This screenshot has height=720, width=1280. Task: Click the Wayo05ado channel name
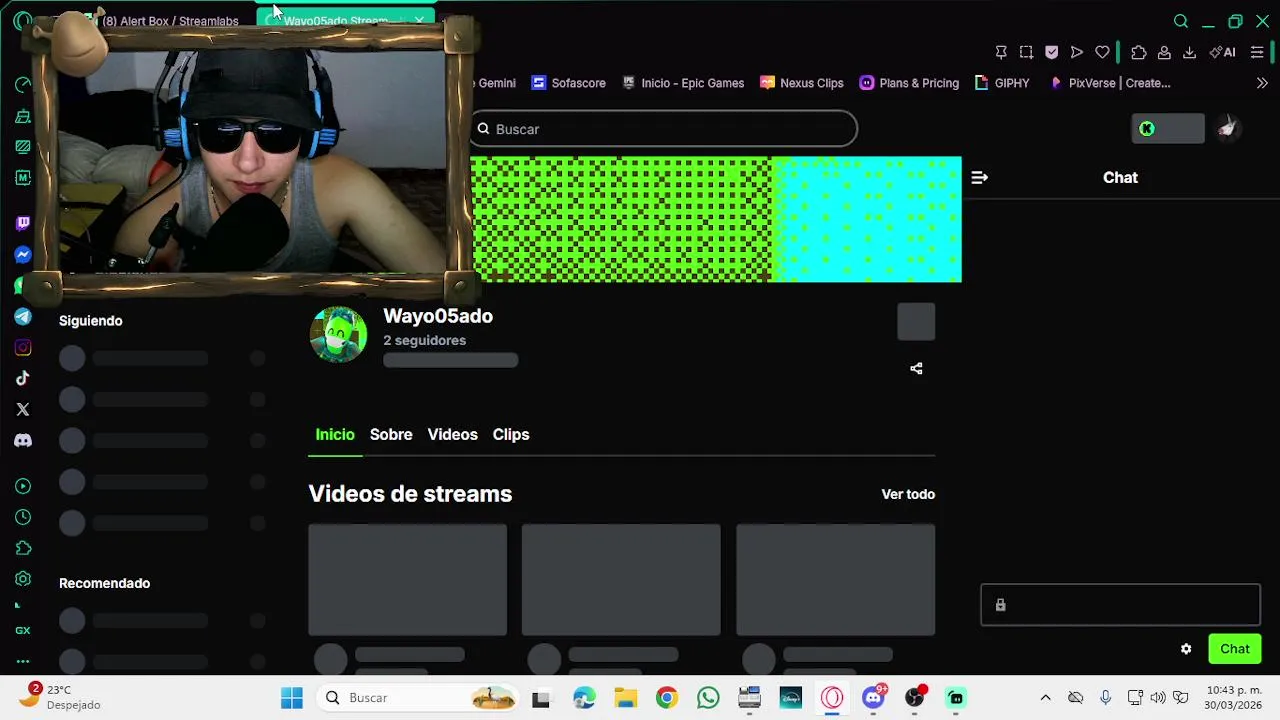438,316
